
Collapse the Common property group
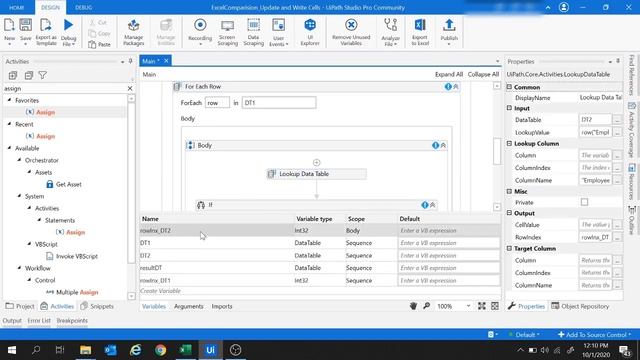(509, 87)
